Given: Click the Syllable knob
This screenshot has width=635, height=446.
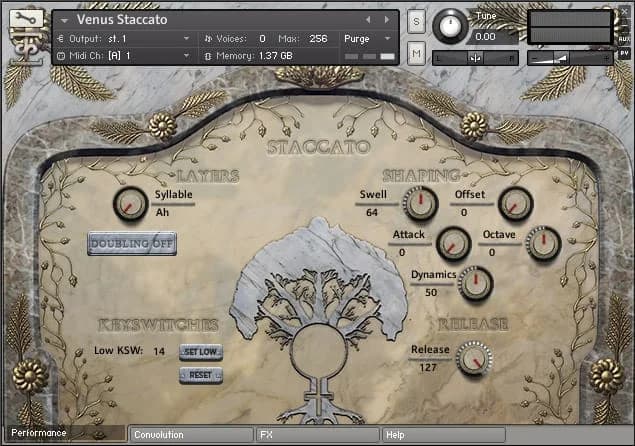Looking at the screenshot, I should tap(129, 204).
